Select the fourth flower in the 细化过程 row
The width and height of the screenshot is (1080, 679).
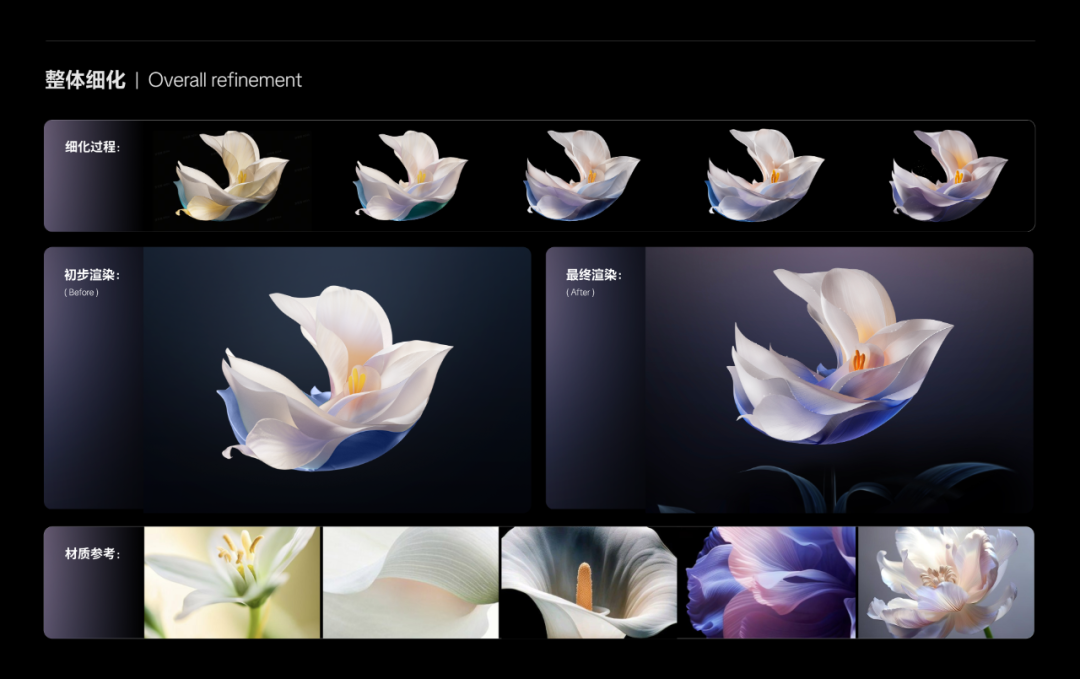tap(765, 176)
